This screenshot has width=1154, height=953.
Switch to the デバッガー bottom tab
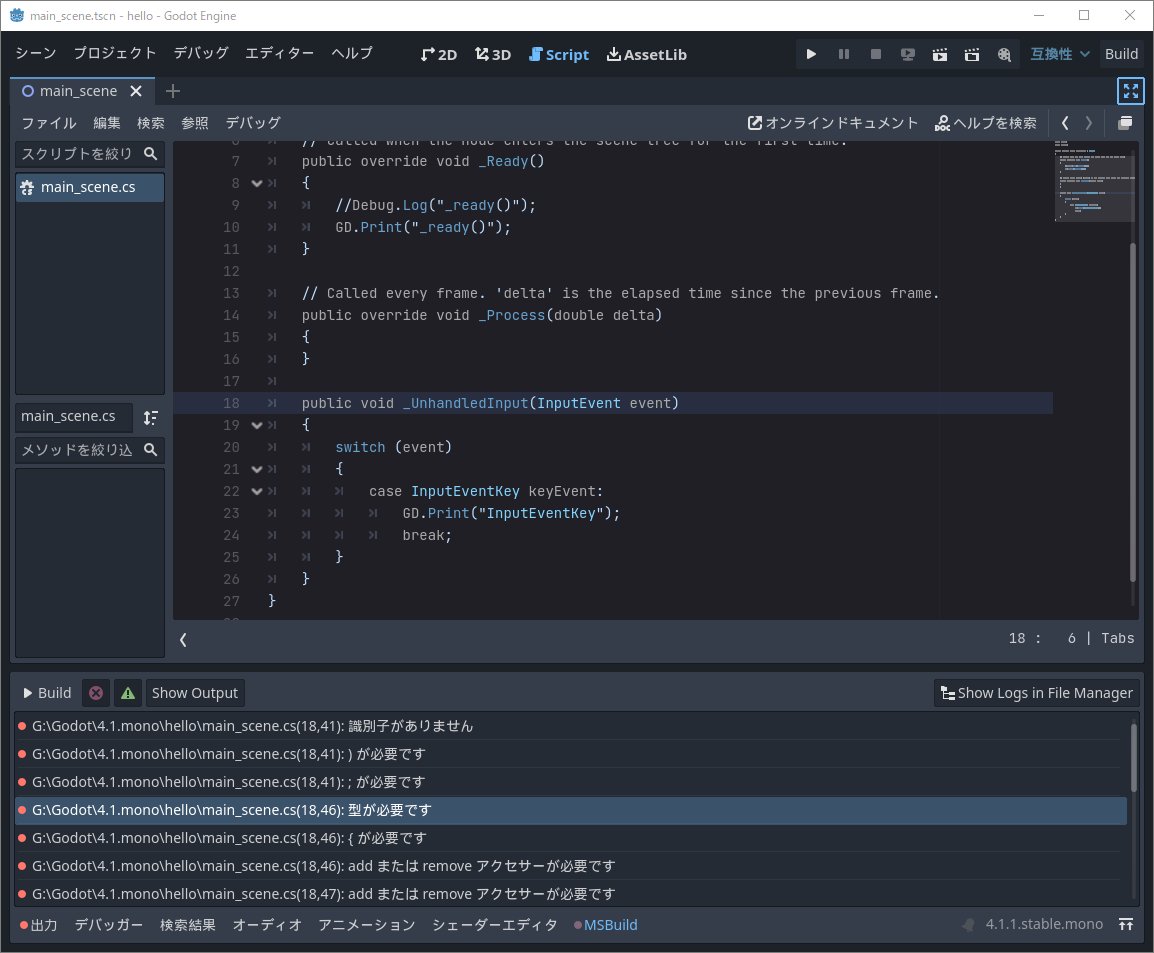coord(109,925)
